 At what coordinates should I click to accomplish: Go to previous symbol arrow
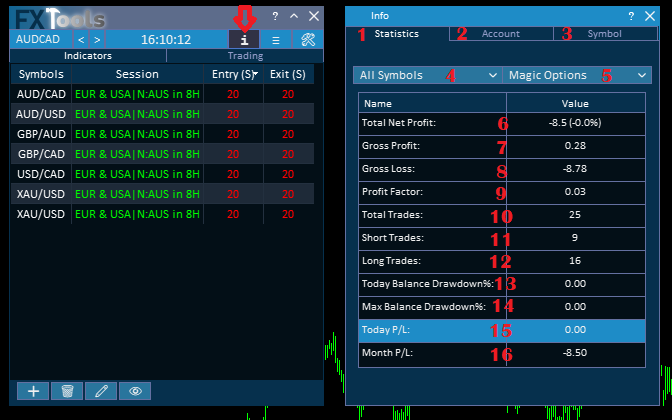pos(81,40)
